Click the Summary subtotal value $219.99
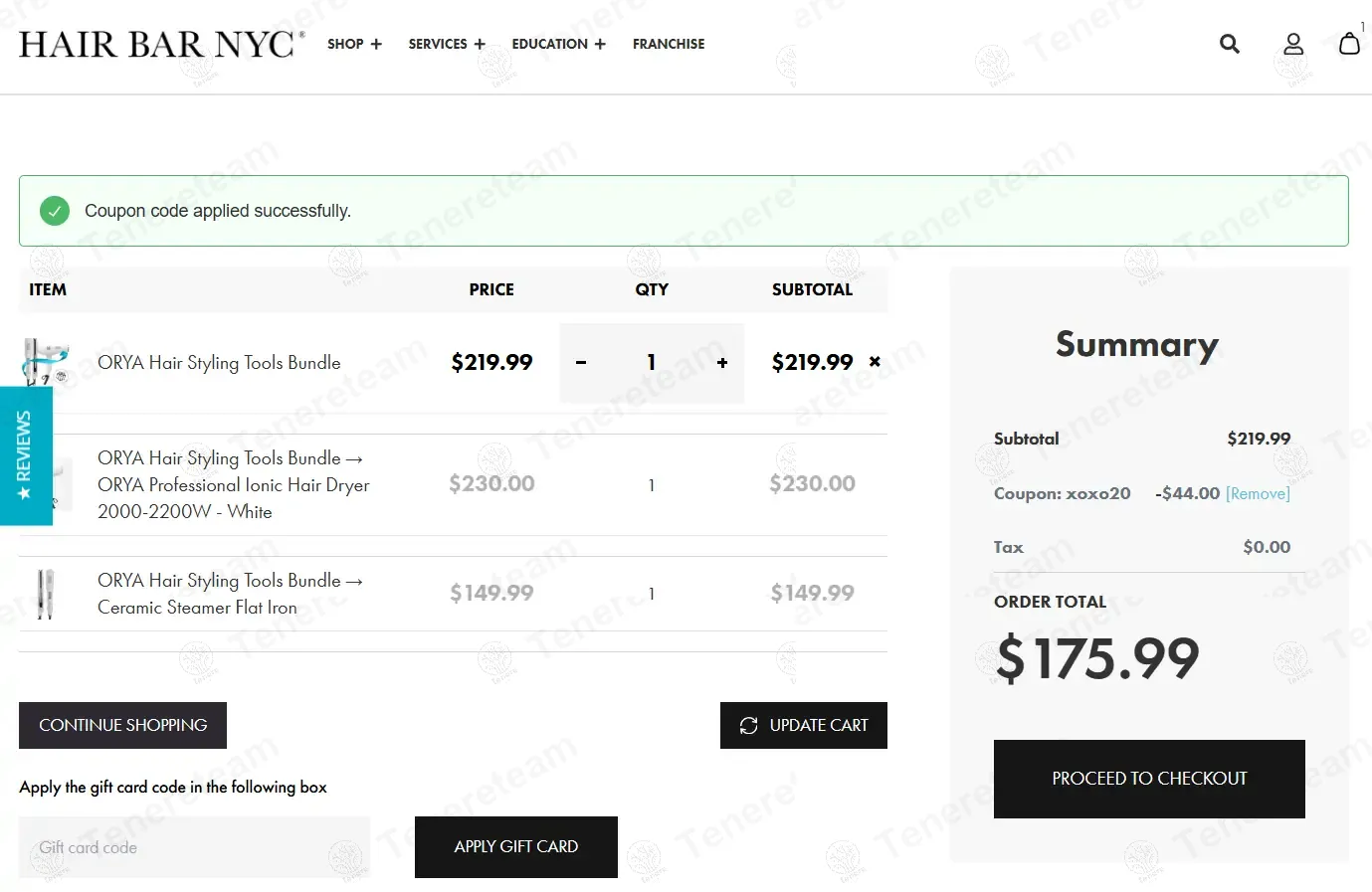The image size is (1372, 892). pos(1259,439)
